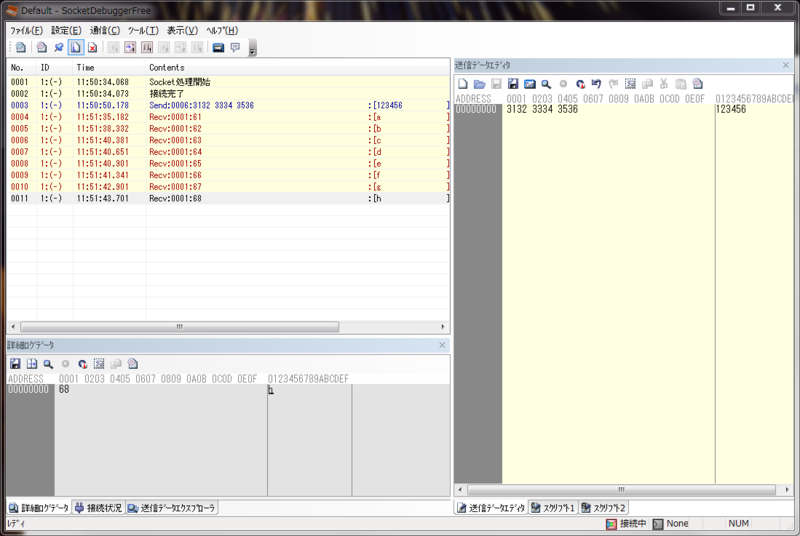The width and height of the screenshot is (800, 536).
Task: Open the ファイル(F) menu
Action: pyautogui.click(x=26, y=31)
